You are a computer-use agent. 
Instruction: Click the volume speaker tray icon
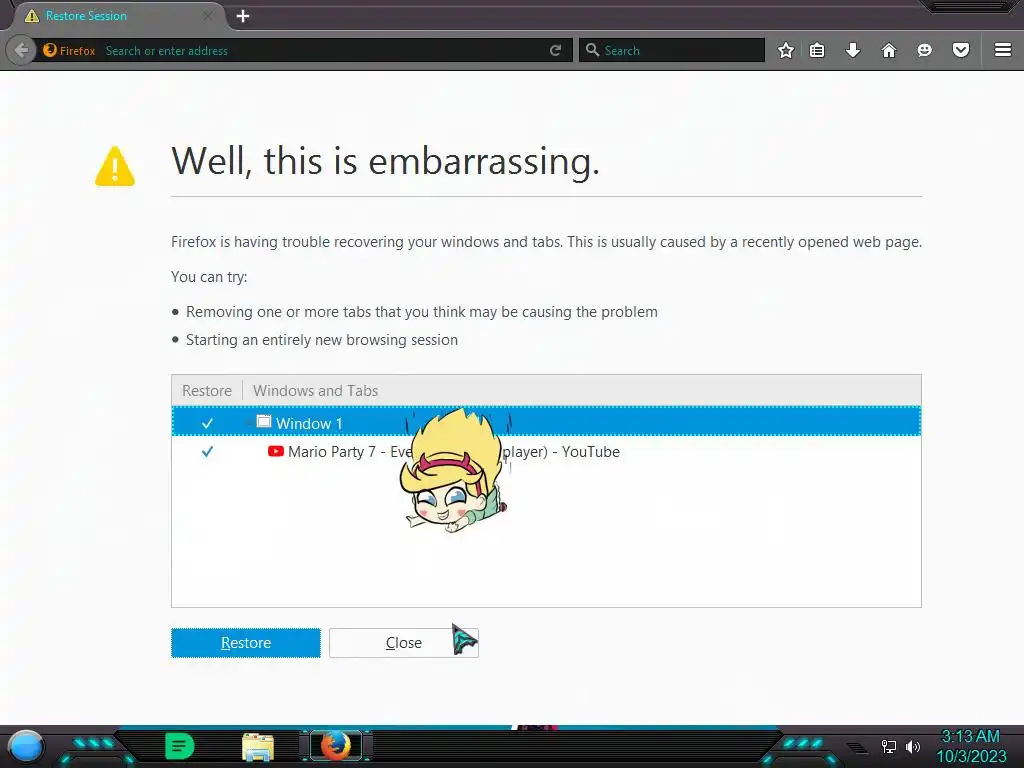click(x=913, y=746)
